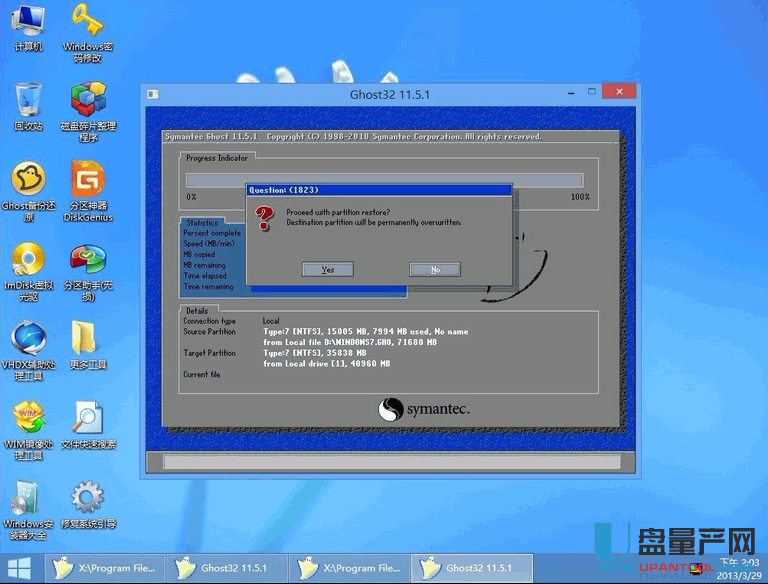This screenshot has height=584, width=768.
Task: Open the WIM镜像处理工具 icon
Action: [x=28, y=431]
